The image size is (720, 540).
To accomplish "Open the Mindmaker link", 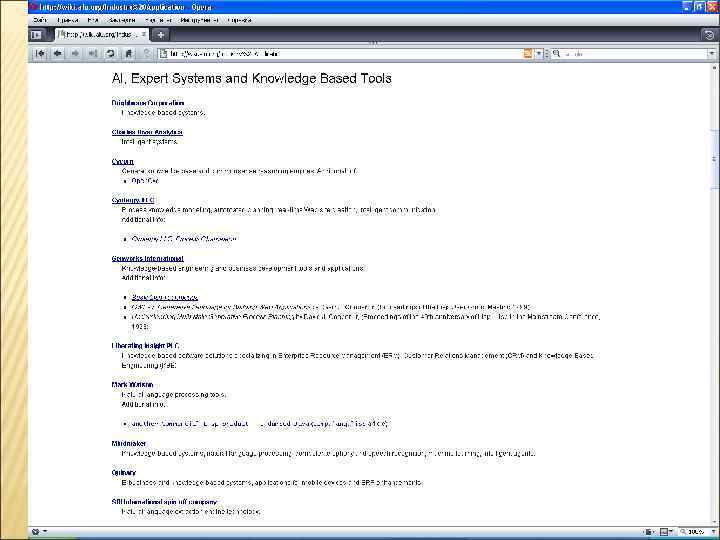I will (x=129, y=444).
